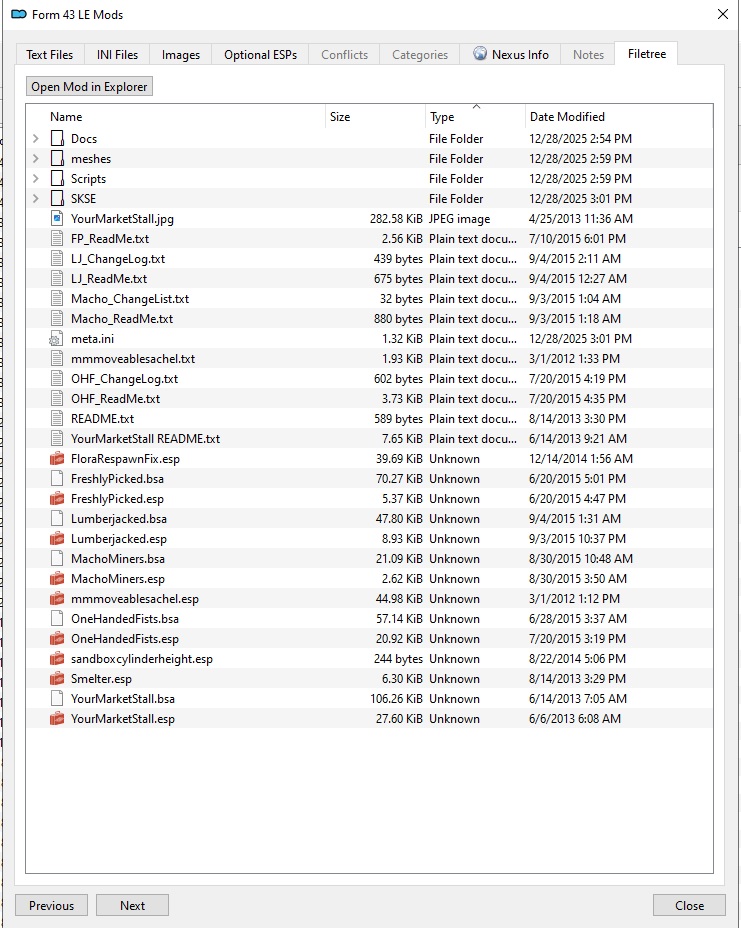The image size is (741, 928).
Task: Click the FreshlyPicked.esp plugin icon
Action: pos(57,499)
